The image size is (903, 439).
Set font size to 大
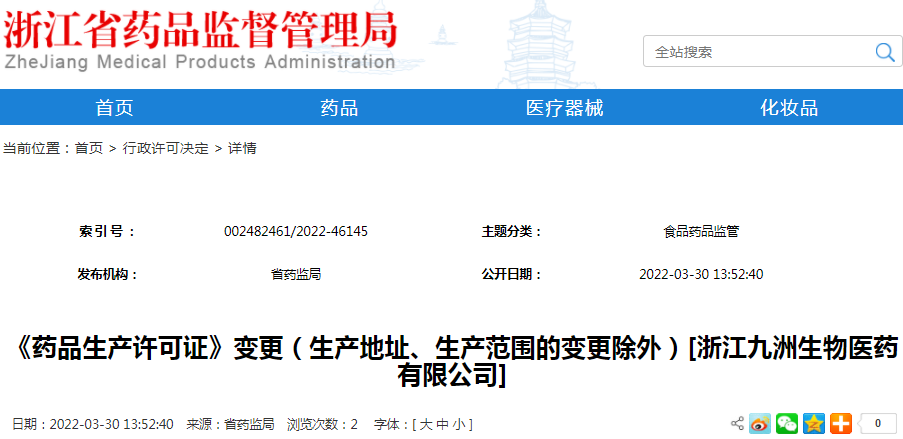click(x=426, y=425)
